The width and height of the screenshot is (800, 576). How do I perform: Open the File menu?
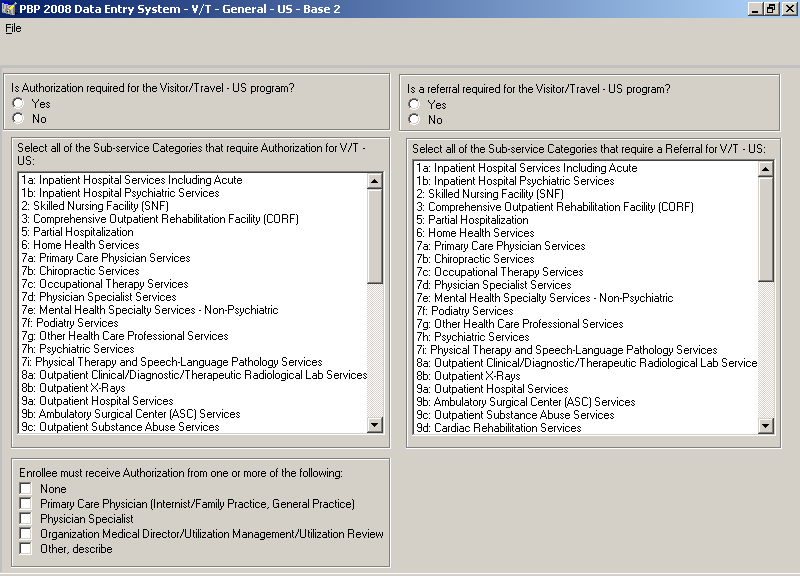(13, 28)
